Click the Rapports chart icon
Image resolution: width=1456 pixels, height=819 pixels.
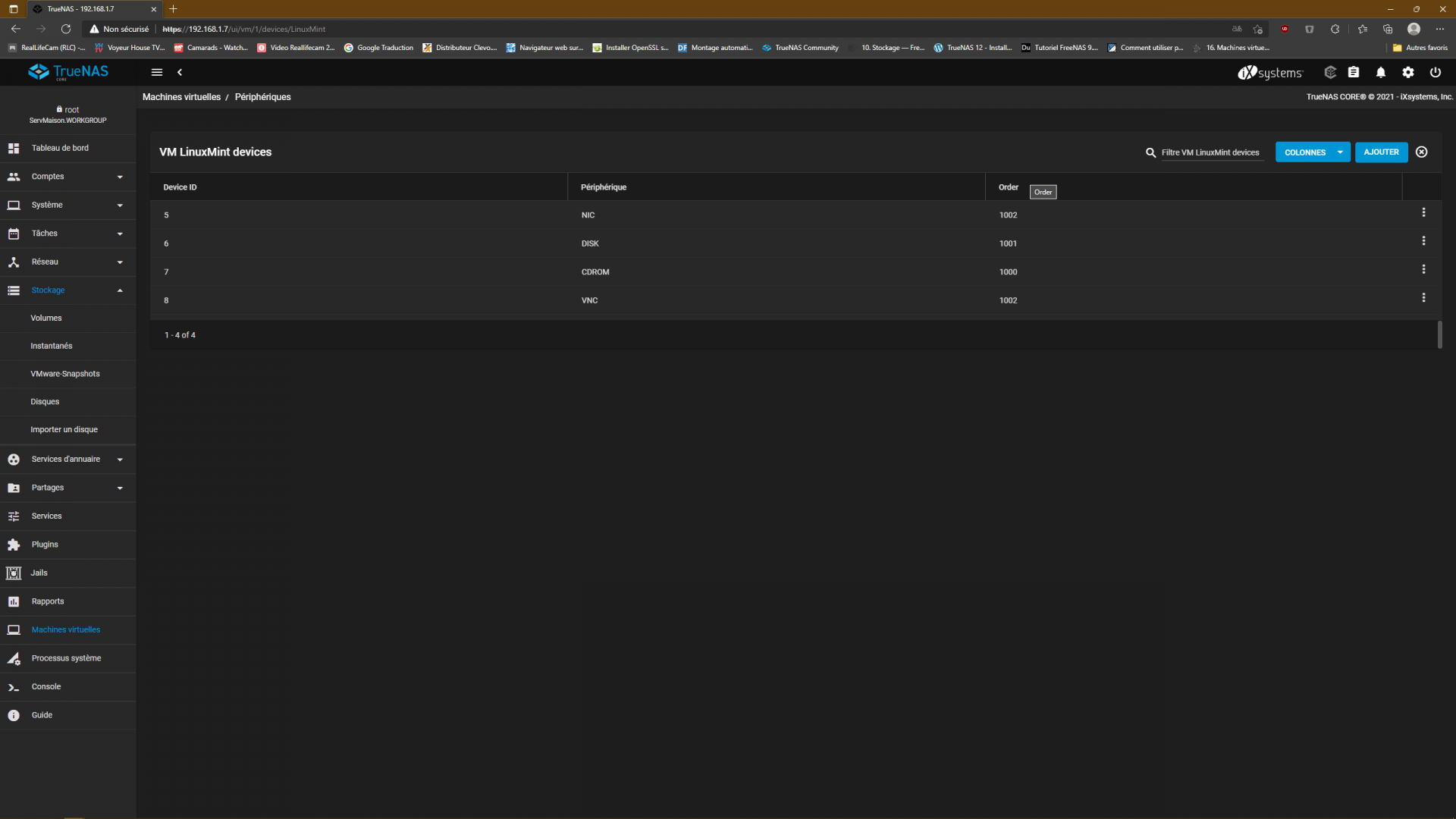click(x=14, y=601)
